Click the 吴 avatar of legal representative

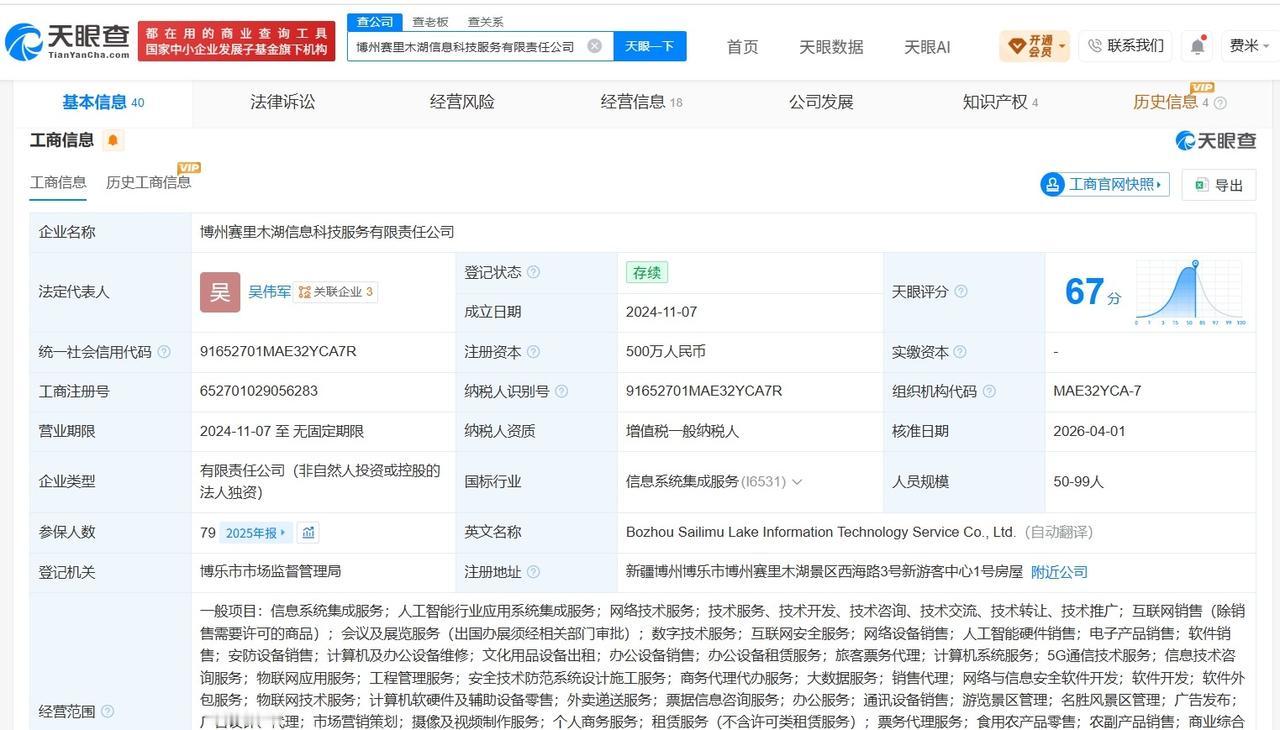(x=220, y=292)
